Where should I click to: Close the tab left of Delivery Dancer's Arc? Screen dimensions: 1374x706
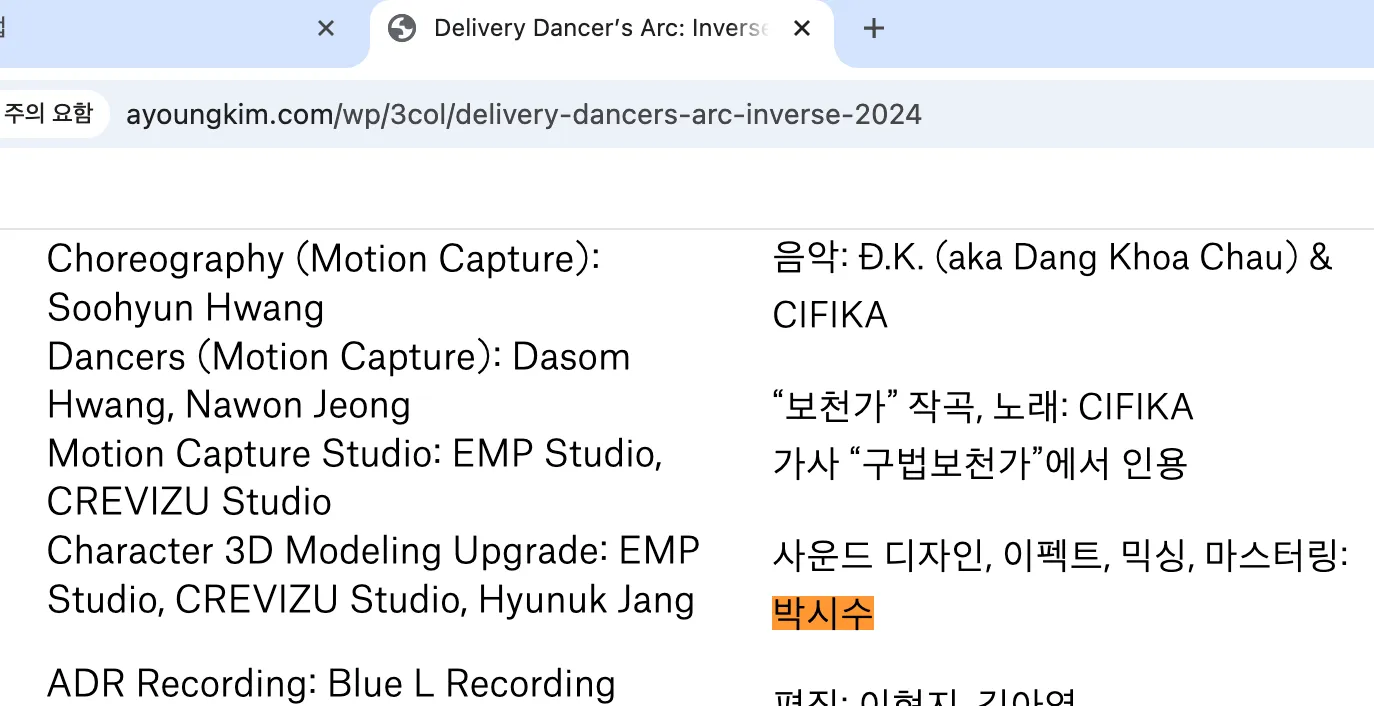326,29
